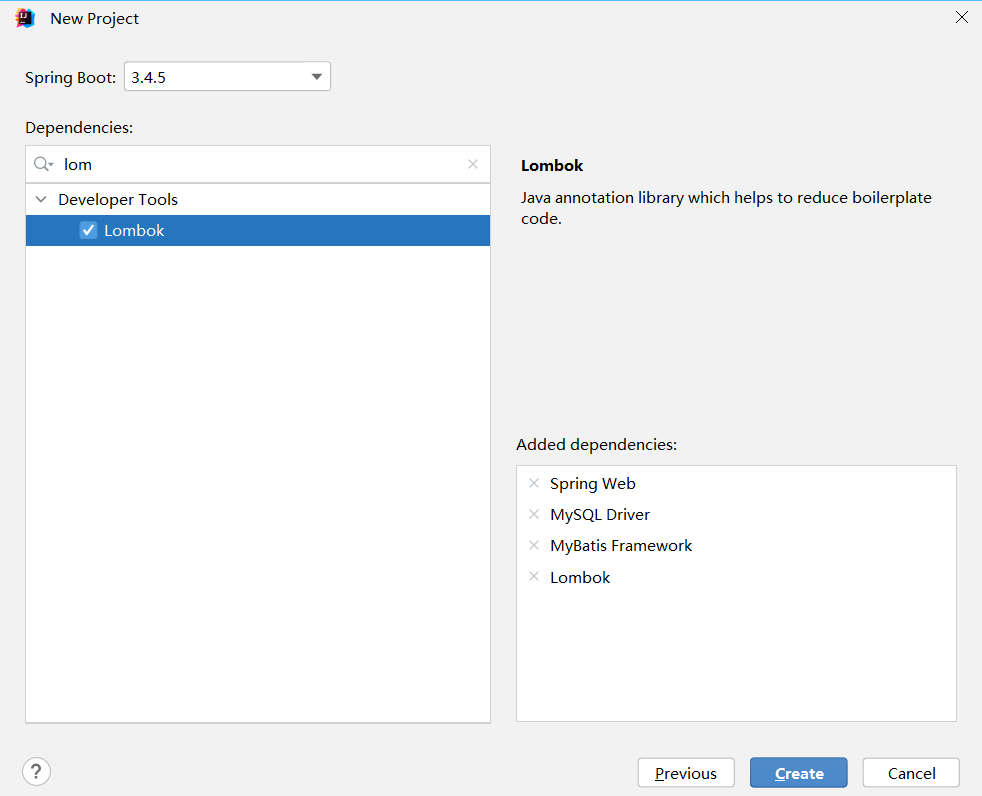Go back with the Previous button
Screen dimensions: 982x796
click(x=686, y=773)
